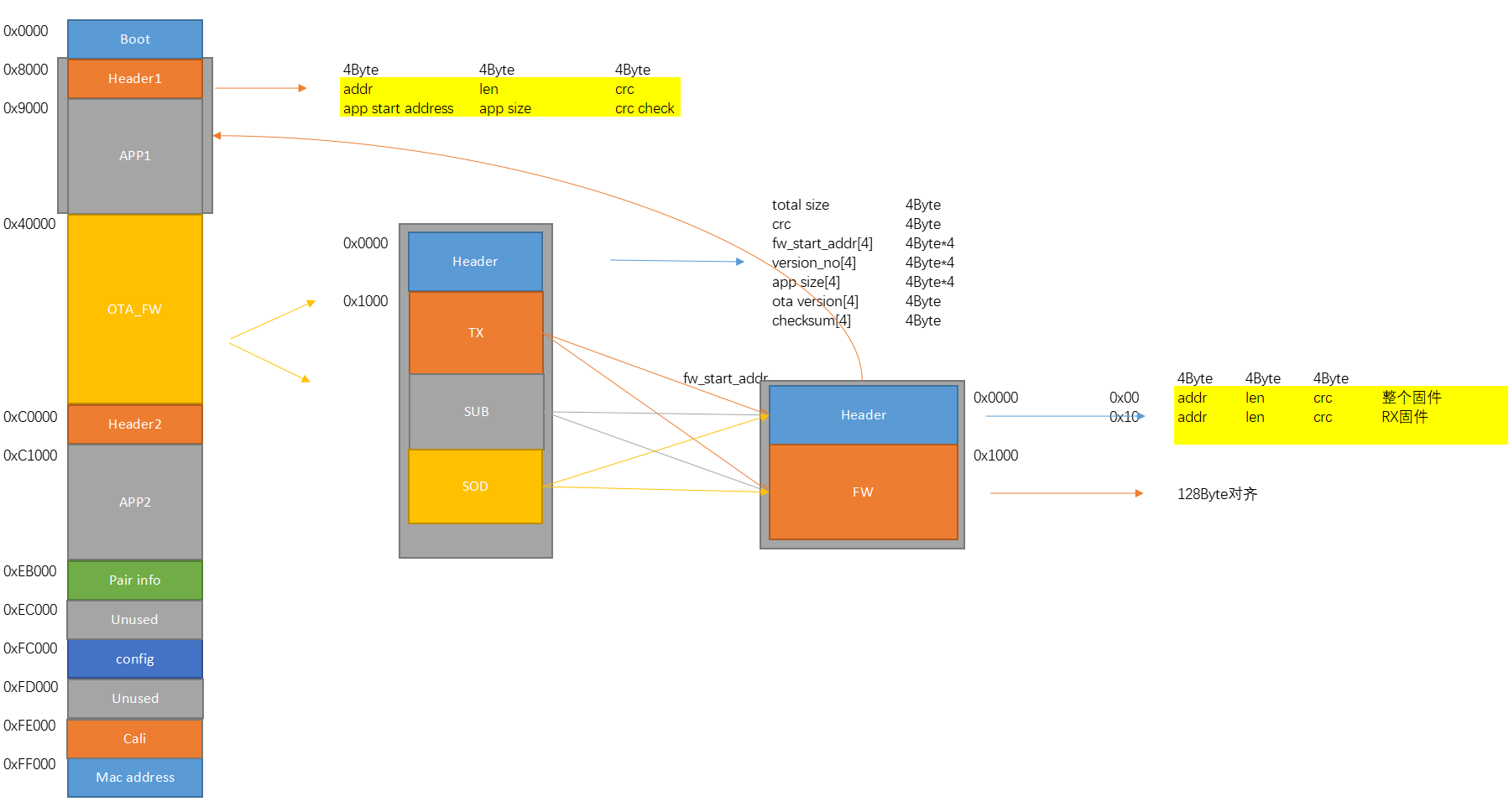Select the Pair info green block
Image resolution: width=1509 pixels, height=812 pixels.
(134, 580)
